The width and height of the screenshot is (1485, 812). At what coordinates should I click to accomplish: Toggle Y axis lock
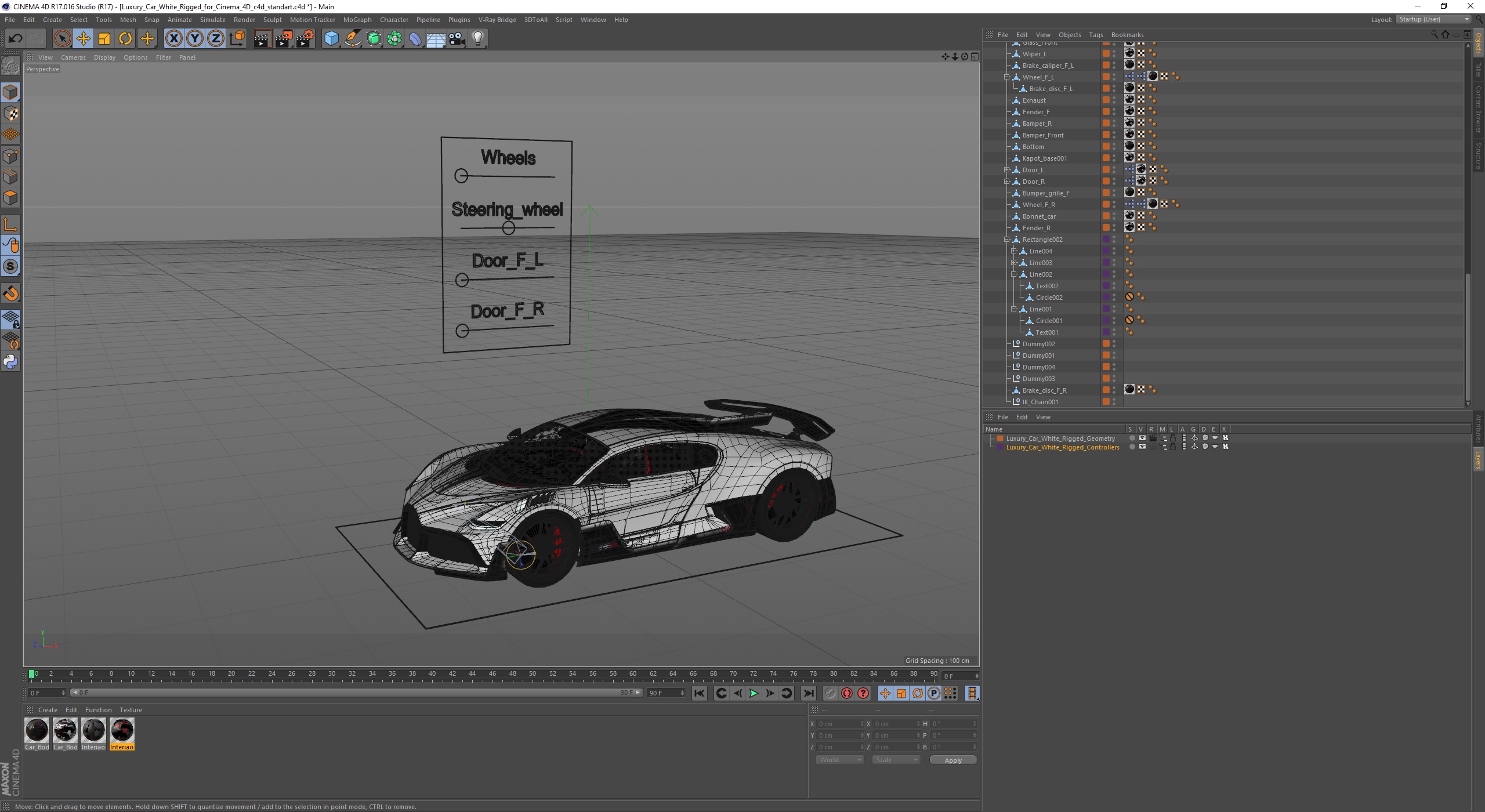click(195, 39)
